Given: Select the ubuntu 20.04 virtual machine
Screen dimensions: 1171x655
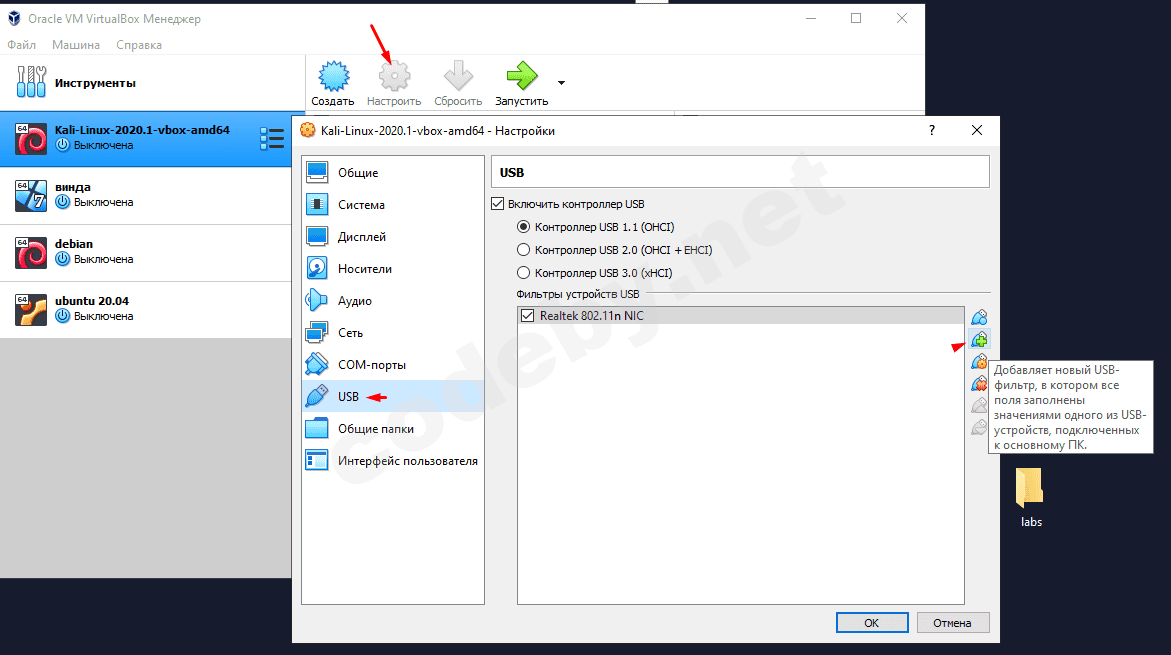Looking at the screenshot, I should 146,309.
